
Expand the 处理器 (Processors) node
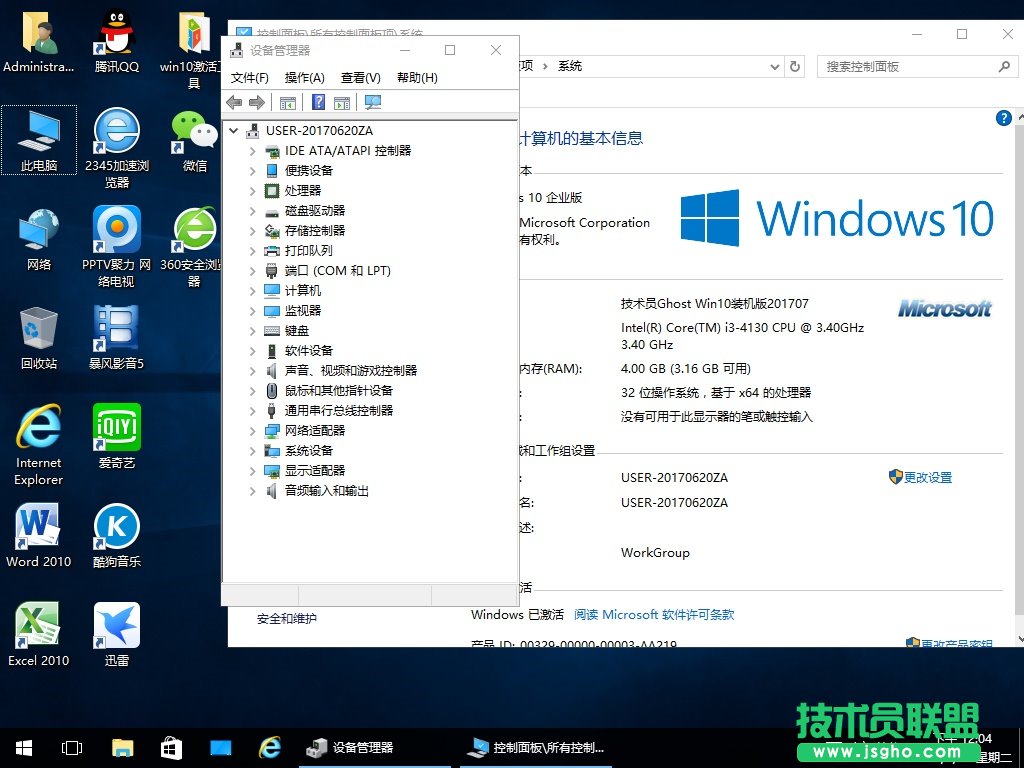(x=253, y=191)
